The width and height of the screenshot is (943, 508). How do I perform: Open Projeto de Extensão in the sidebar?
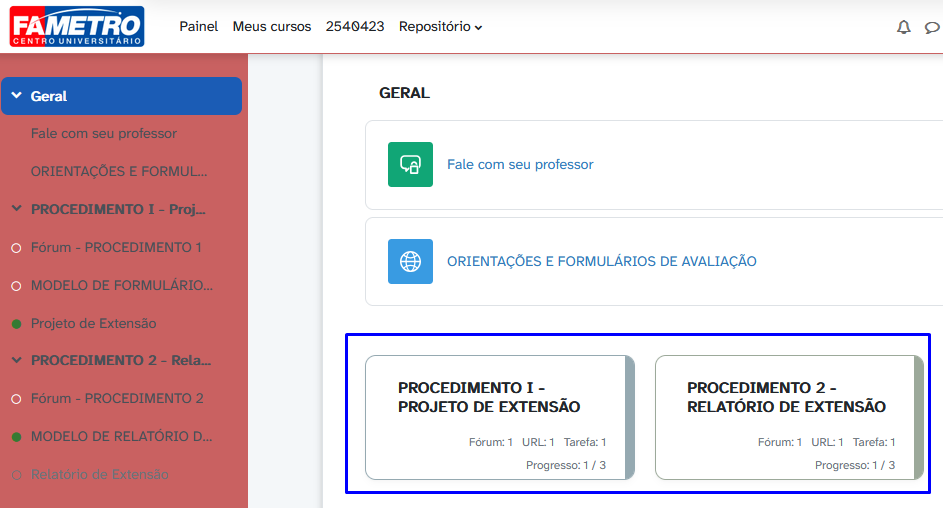93,323
